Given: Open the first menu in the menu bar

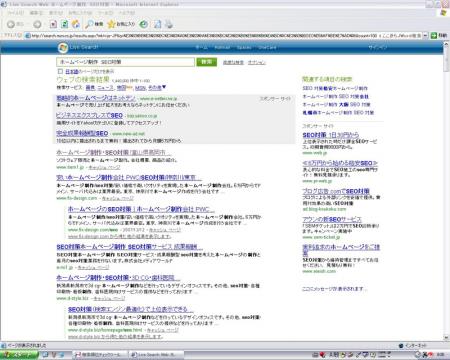Looking at the screenshot, I should tap(15, 13).
